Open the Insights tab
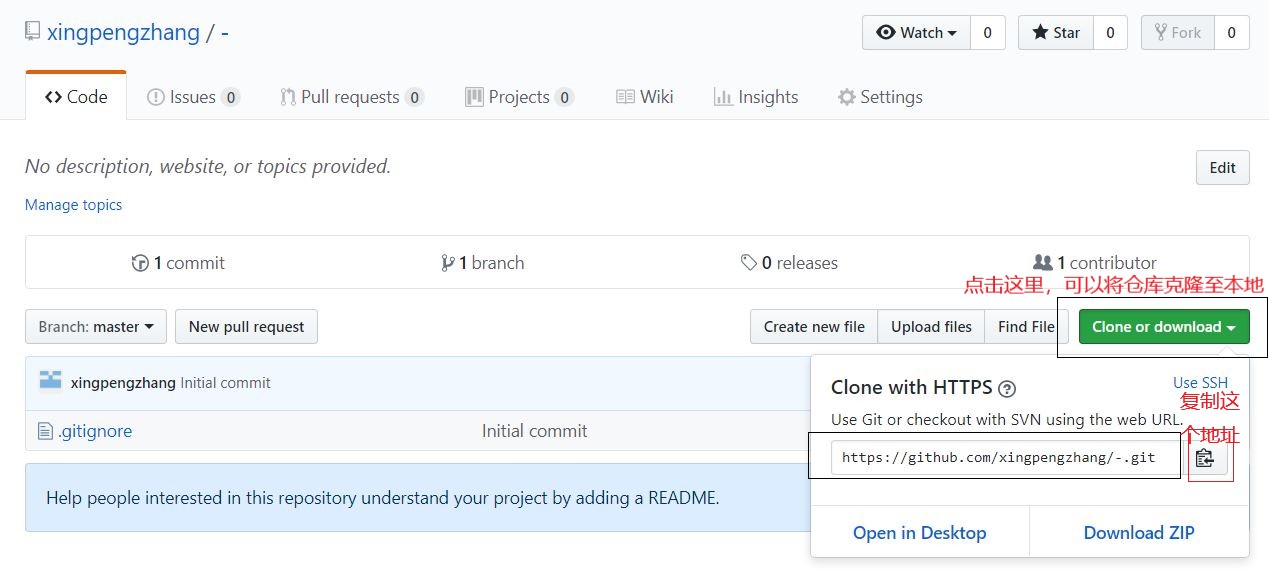Screen dimensions: 1269x575 [x=755, y=97]
